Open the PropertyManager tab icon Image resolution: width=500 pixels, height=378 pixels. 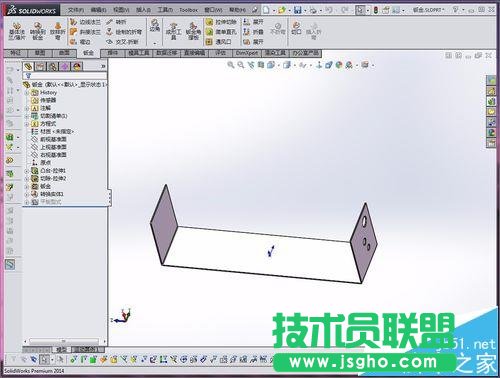41,67
